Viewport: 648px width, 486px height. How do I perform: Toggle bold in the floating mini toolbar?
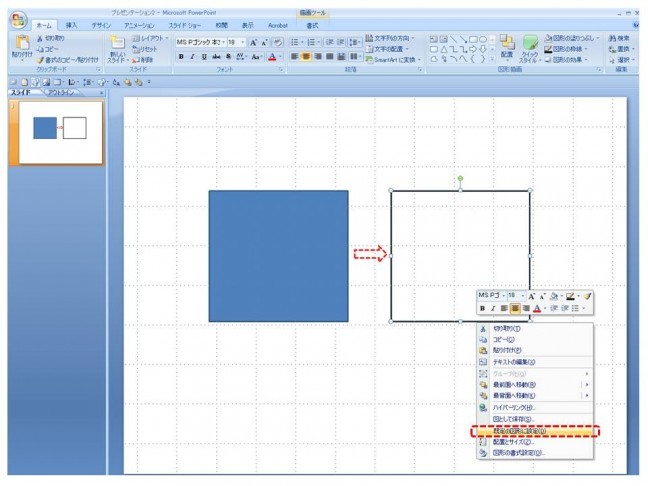(x=482, y=309)
